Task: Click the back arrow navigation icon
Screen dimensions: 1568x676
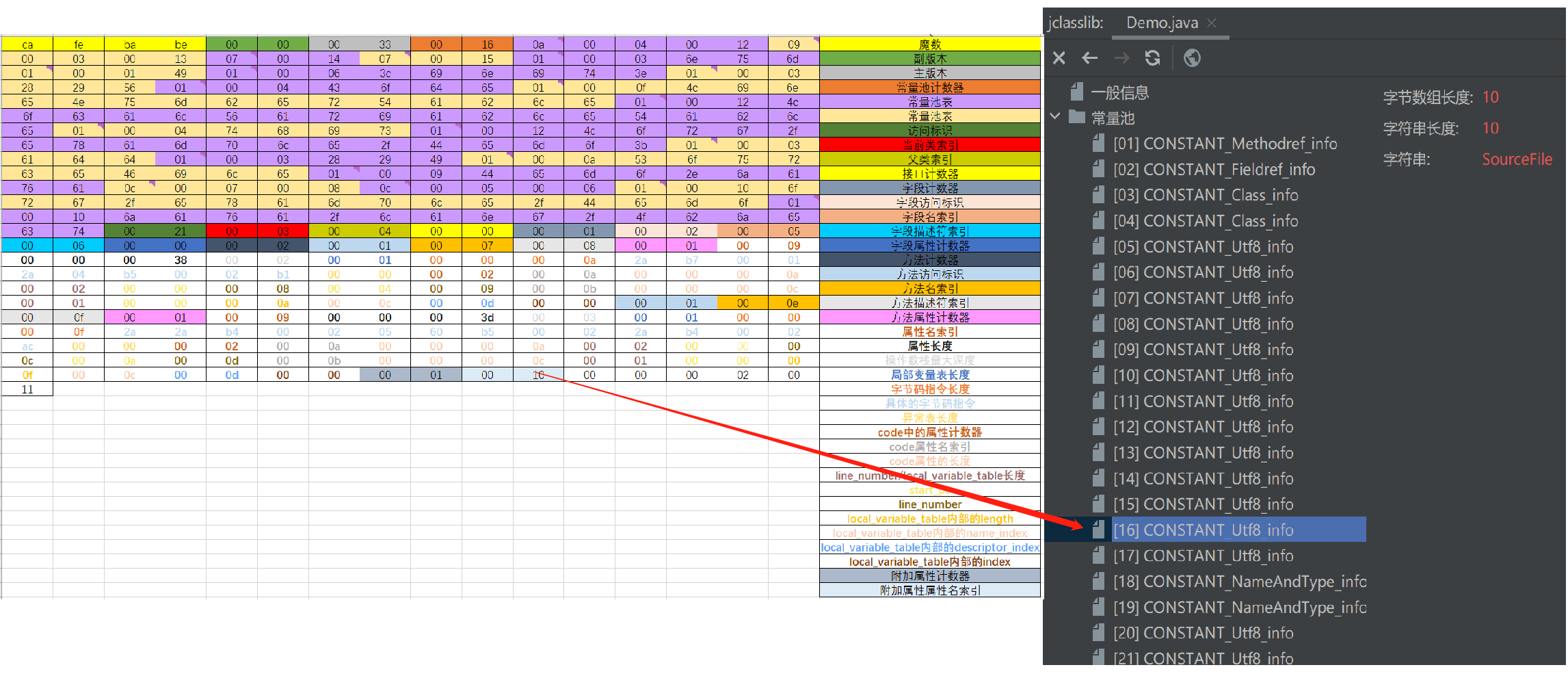Action: tap(1090, 58)
